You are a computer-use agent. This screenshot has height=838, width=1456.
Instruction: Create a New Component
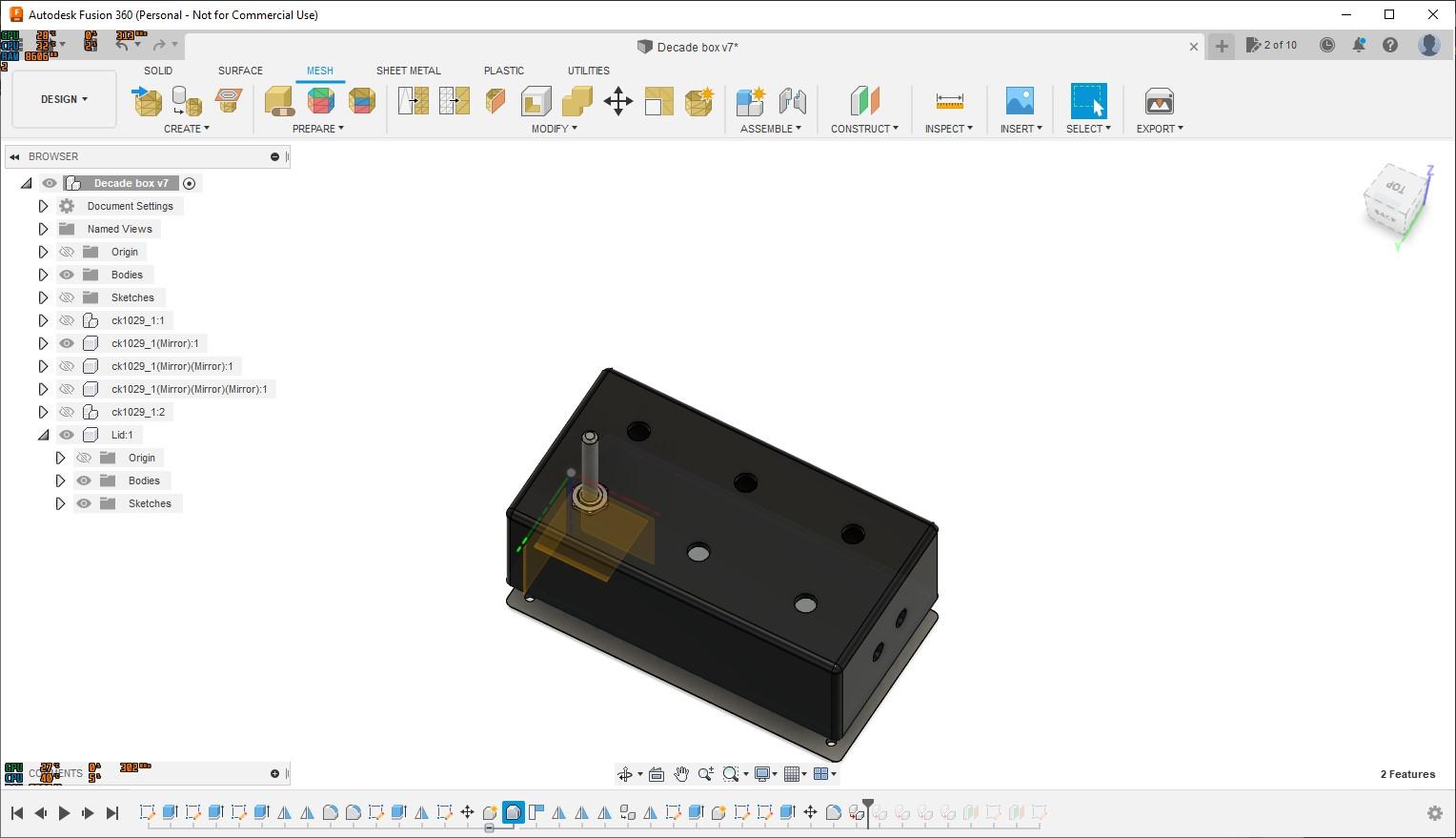[x=751, y=101]
